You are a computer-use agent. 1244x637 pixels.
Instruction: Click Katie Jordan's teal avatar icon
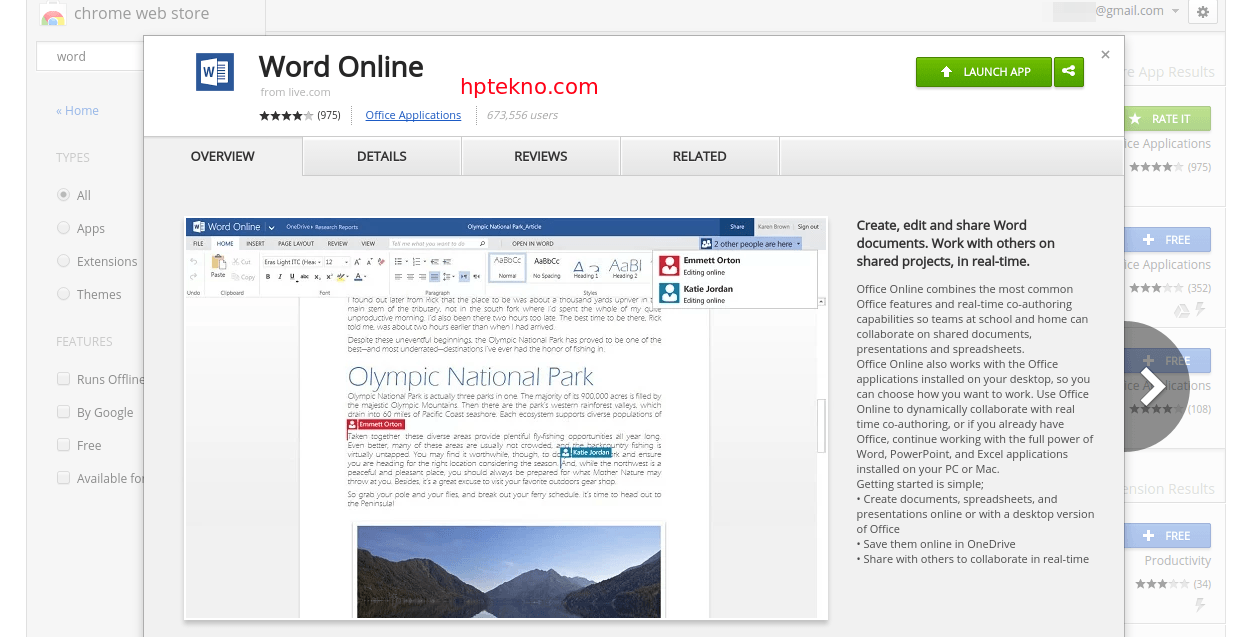[669, 294]
